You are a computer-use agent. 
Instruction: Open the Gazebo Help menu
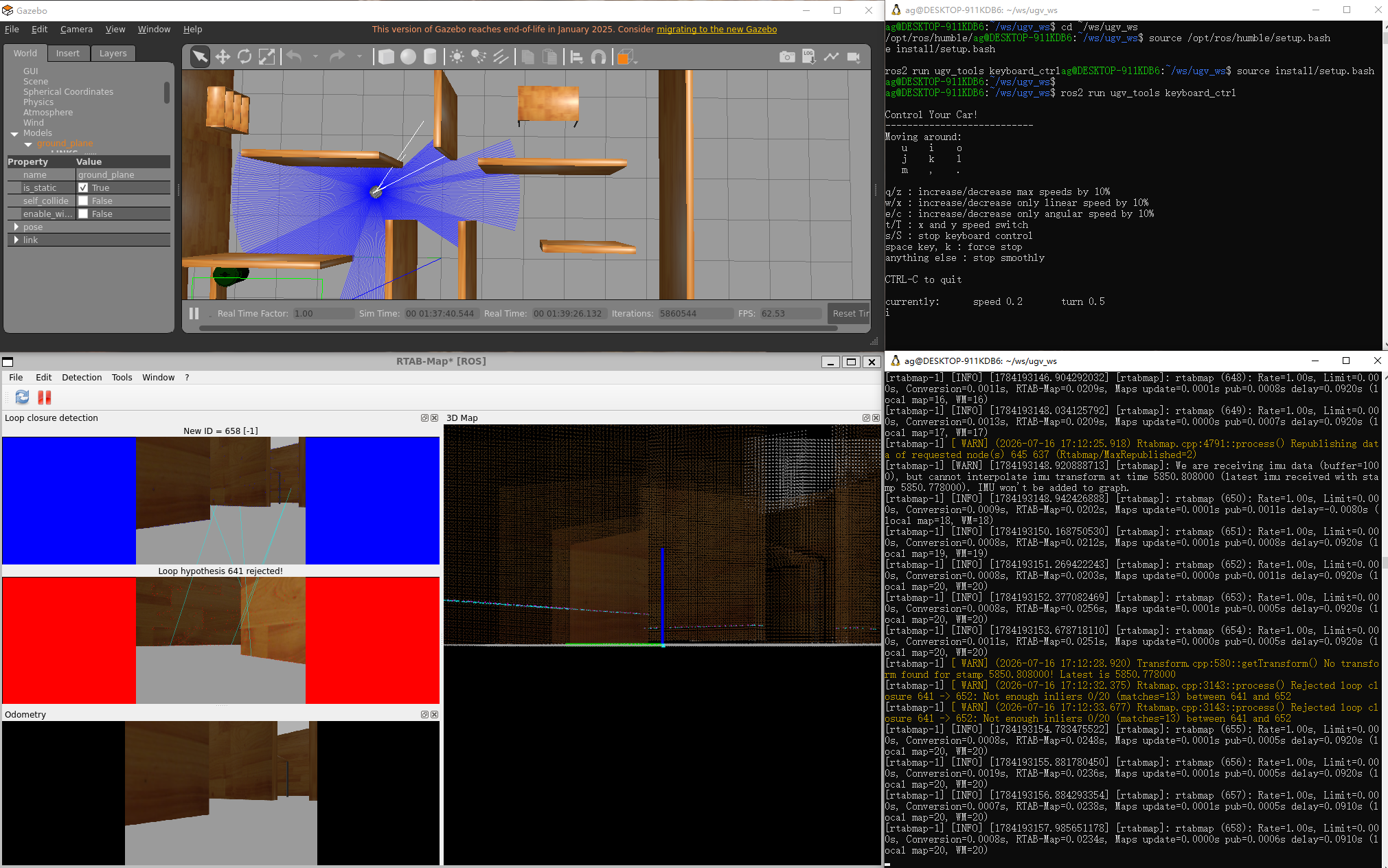192,29
